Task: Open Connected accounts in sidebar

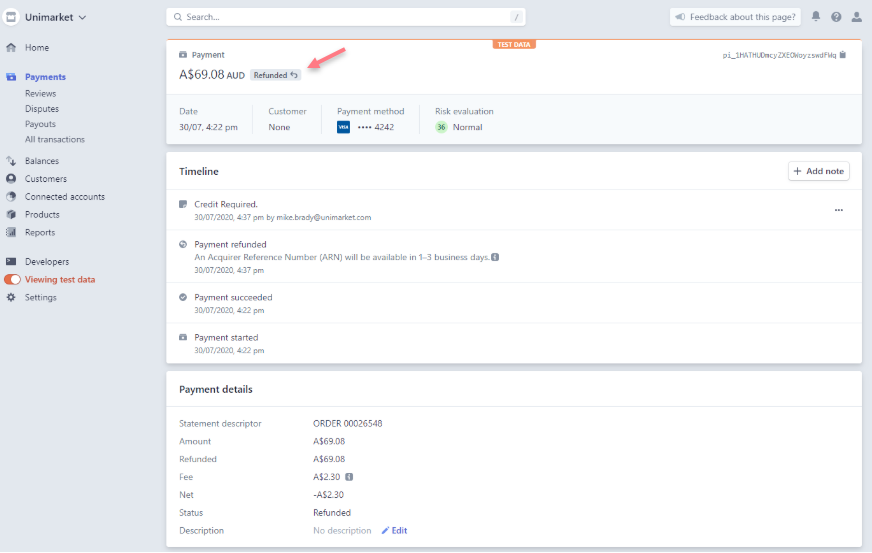Action: click(x=64, y=197)
